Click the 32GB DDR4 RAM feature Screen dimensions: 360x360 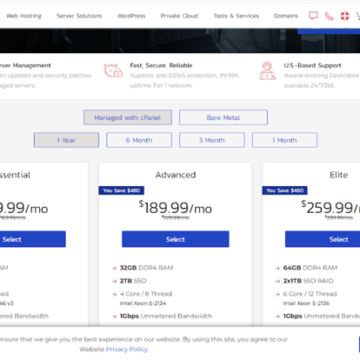click(146, 268)
